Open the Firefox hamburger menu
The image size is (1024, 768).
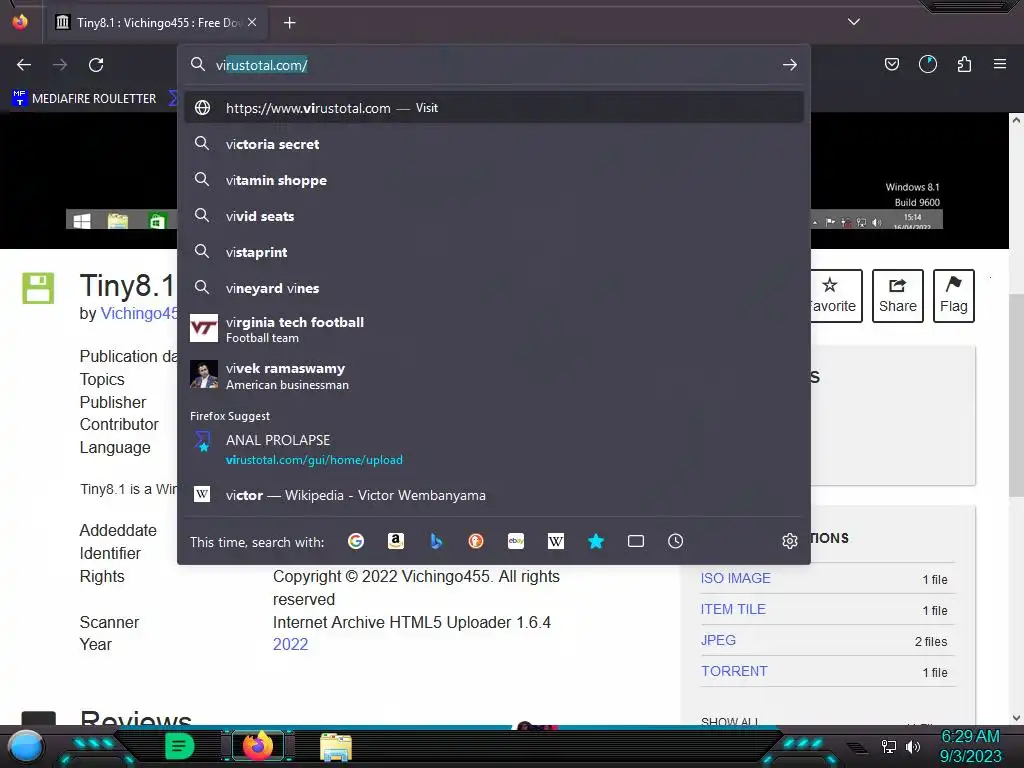click(999, 64)
